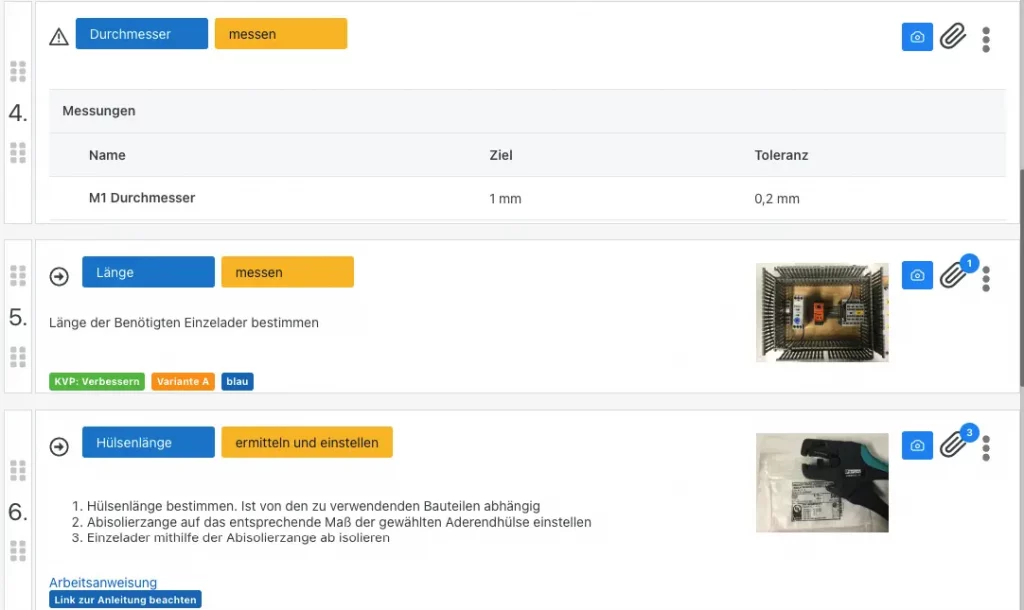Open the stripping pliers thumbnail image
This screenshot has height=610, width=1024.
[822, 482]
